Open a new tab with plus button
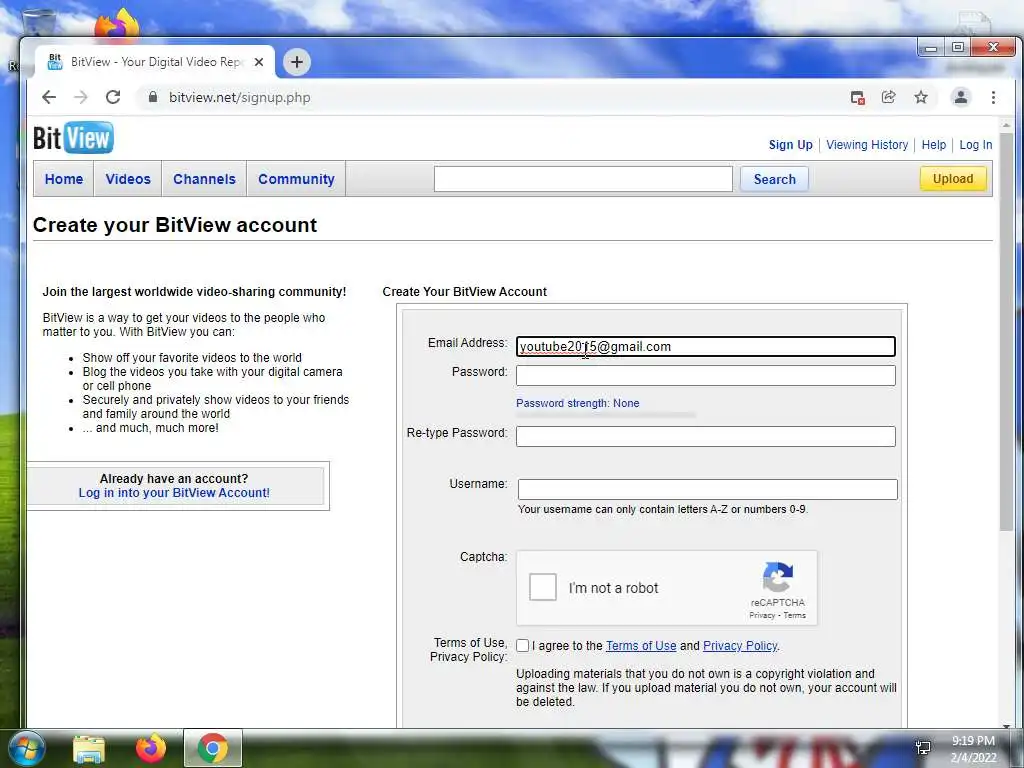Screen dimensions: 1024x768 pyautogui.click(x=296, y=62)
